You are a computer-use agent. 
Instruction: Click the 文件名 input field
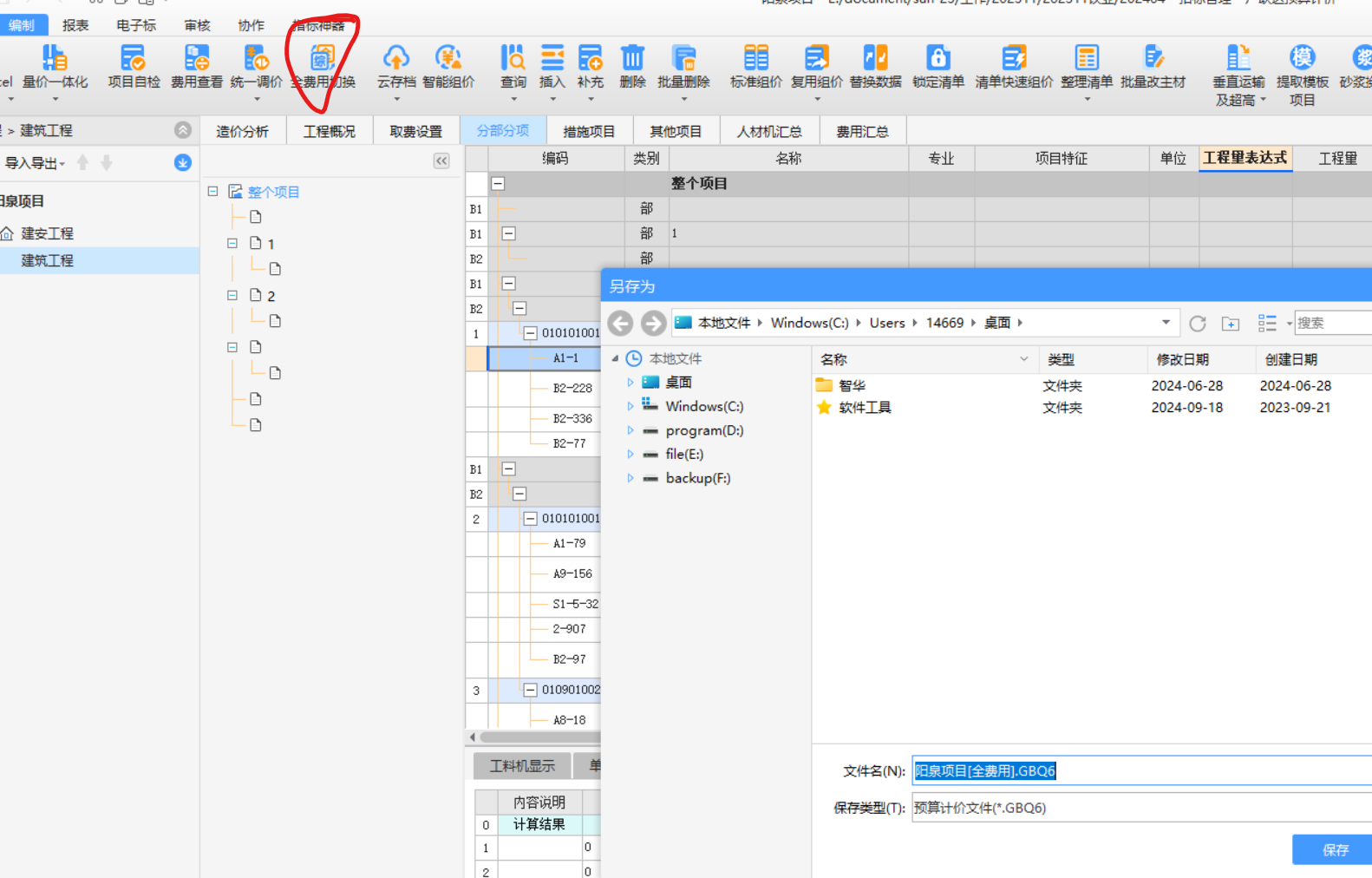tap(1141, 770)
